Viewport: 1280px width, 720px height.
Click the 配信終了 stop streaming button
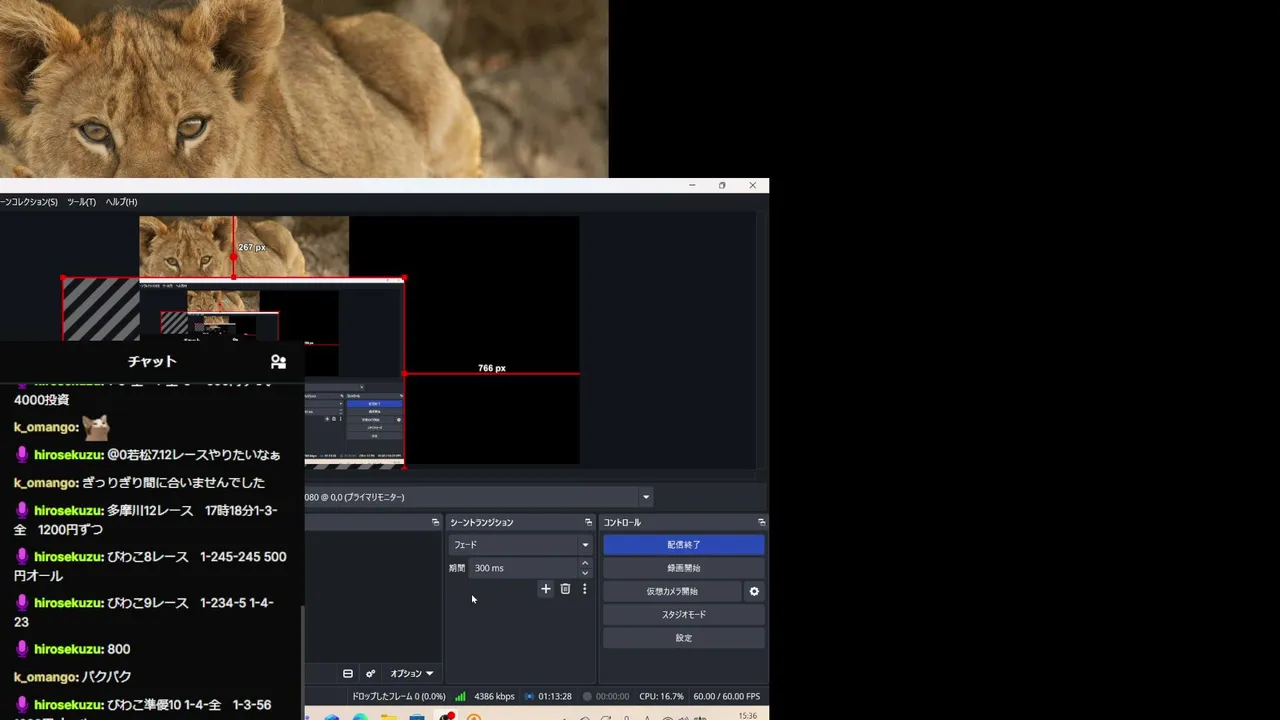(x=684, y=545)
